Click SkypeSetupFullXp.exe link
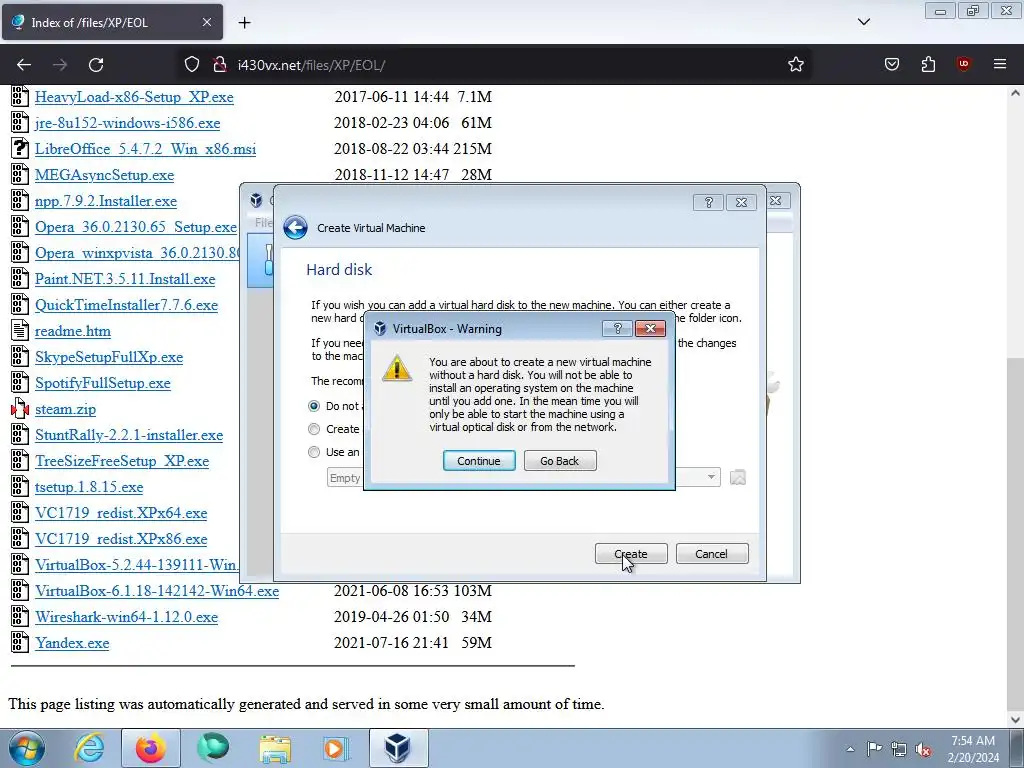 [108, 357]
